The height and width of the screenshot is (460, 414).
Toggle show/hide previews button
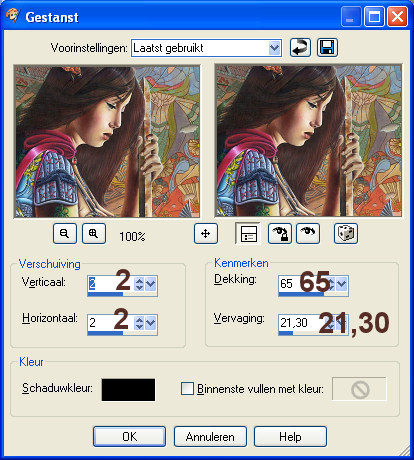pos(248,234)
